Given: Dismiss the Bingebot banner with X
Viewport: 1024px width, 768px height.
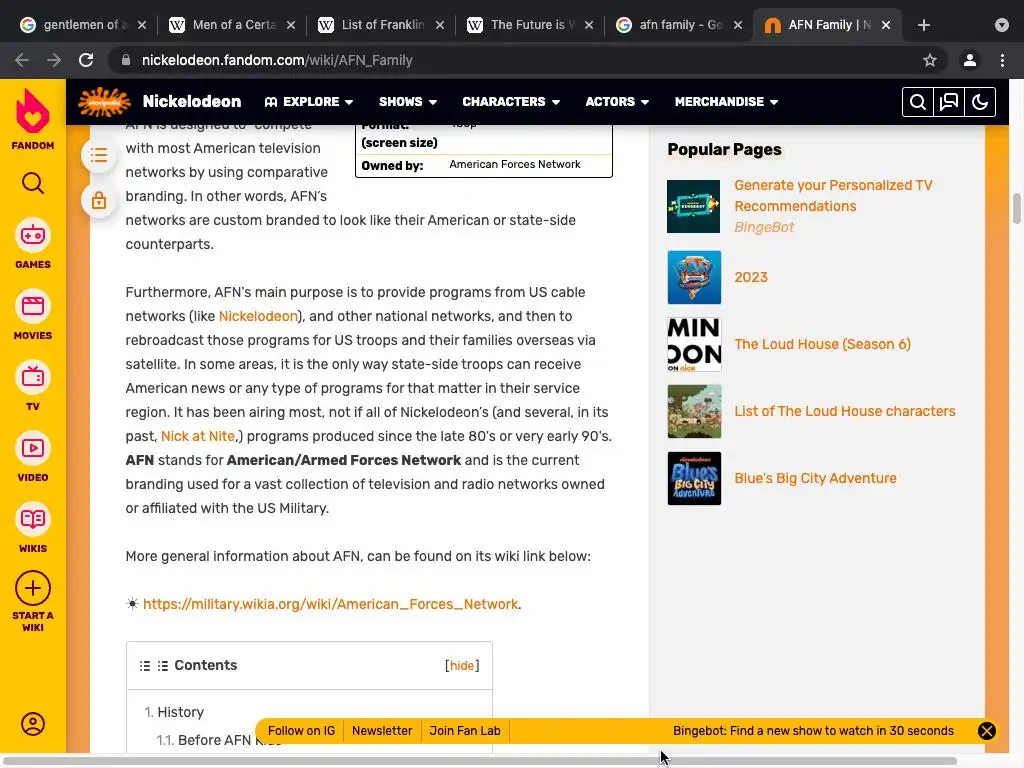Looking at the screenshot, I should [x=987, y=731].
